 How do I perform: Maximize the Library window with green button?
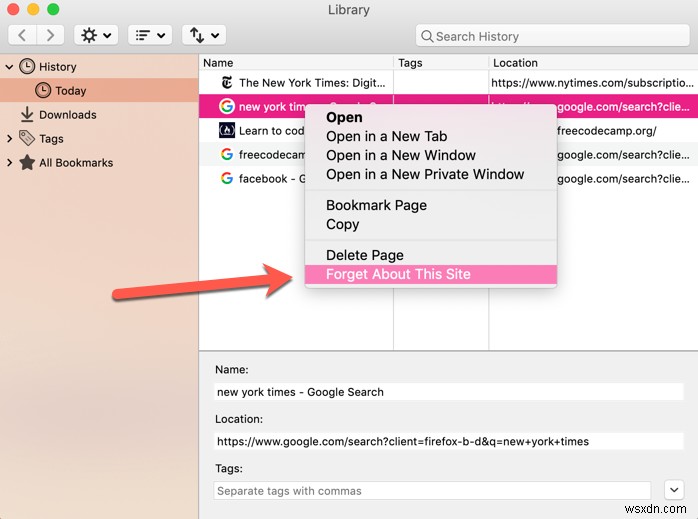(53, 9)
